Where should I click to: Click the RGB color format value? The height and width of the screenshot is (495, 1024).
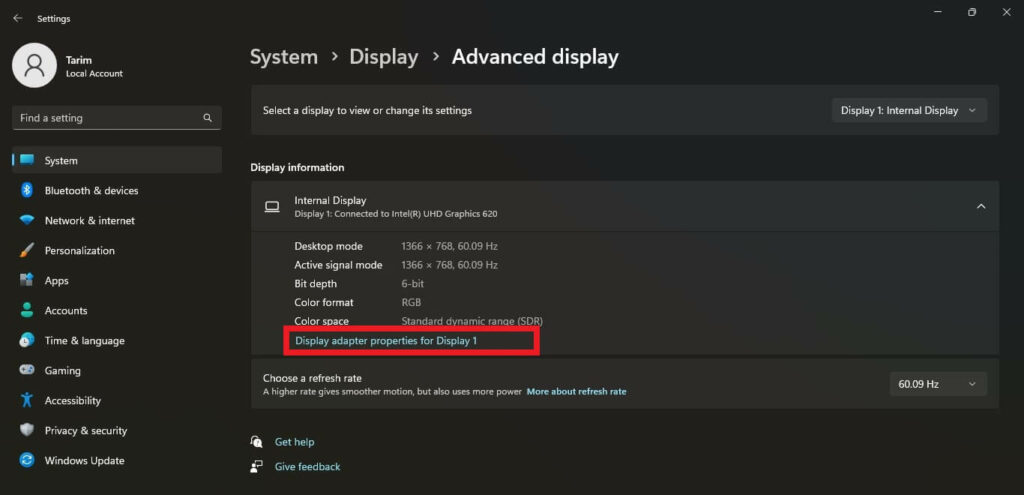411,302
